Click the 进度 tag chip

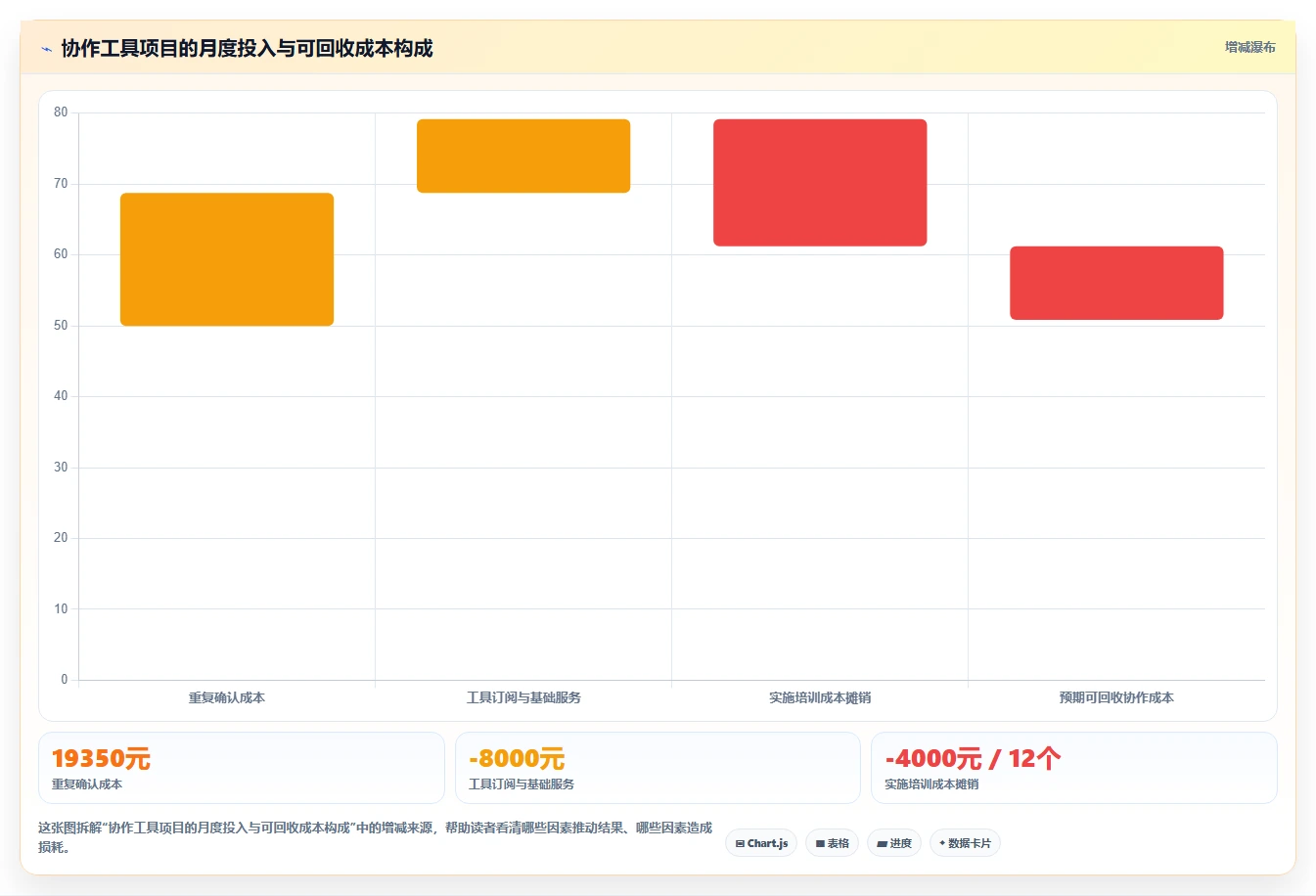894,843
